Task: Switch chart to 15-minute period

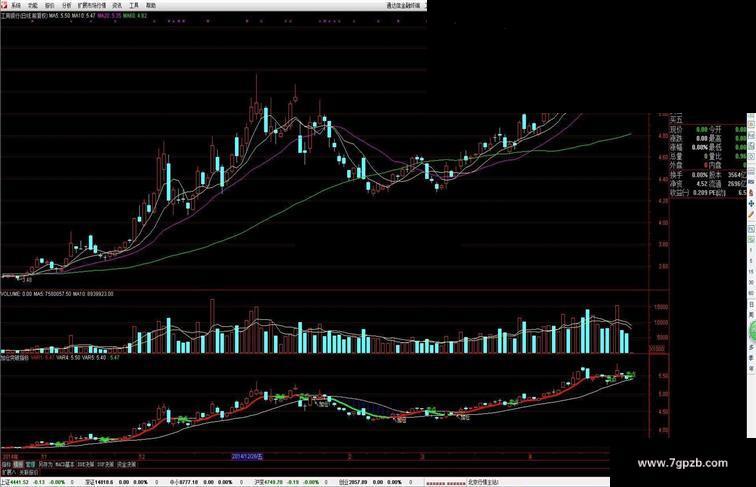Action: pos(751,272)
